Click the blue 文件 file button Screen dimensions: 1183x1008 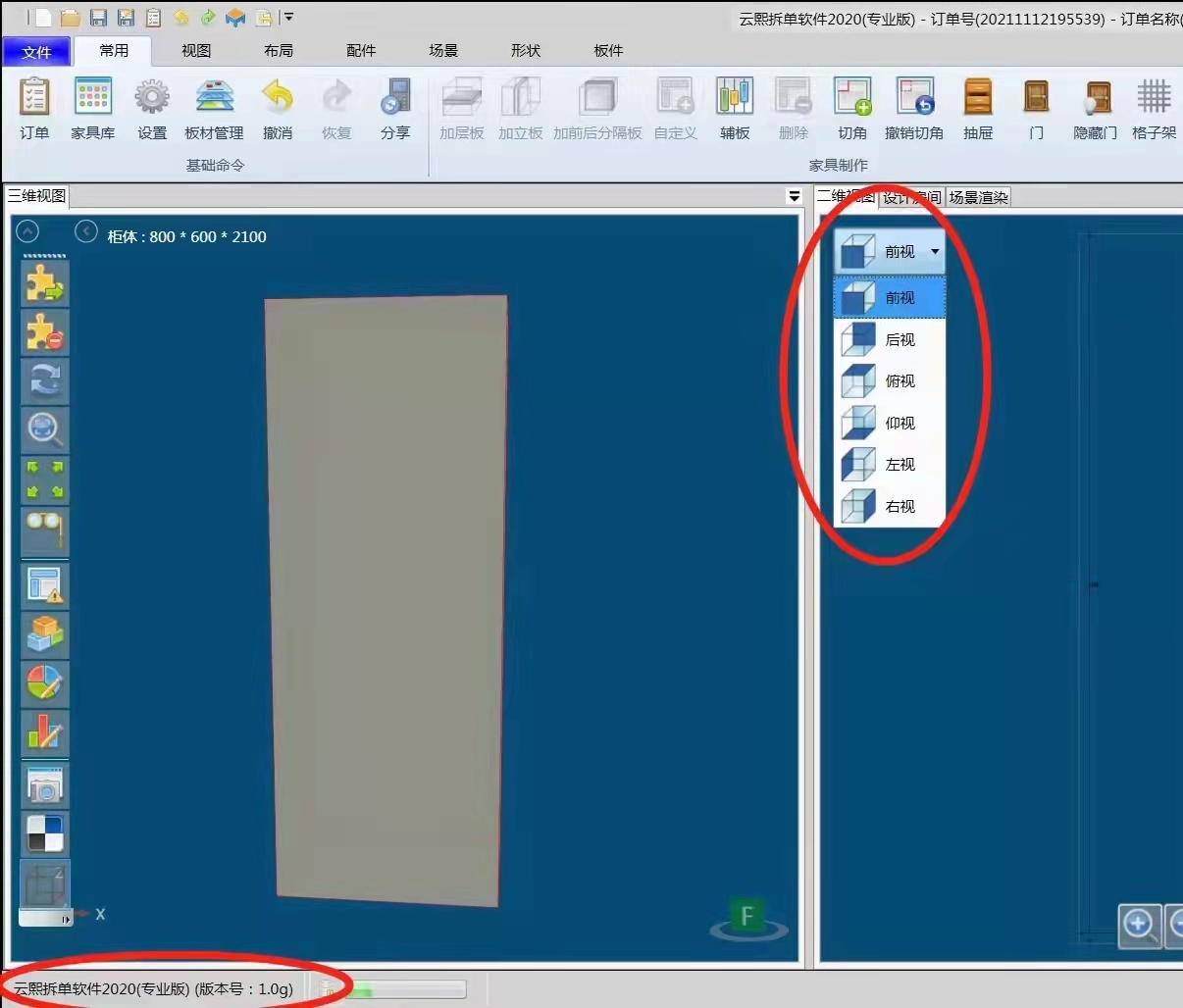coord(36,52)
